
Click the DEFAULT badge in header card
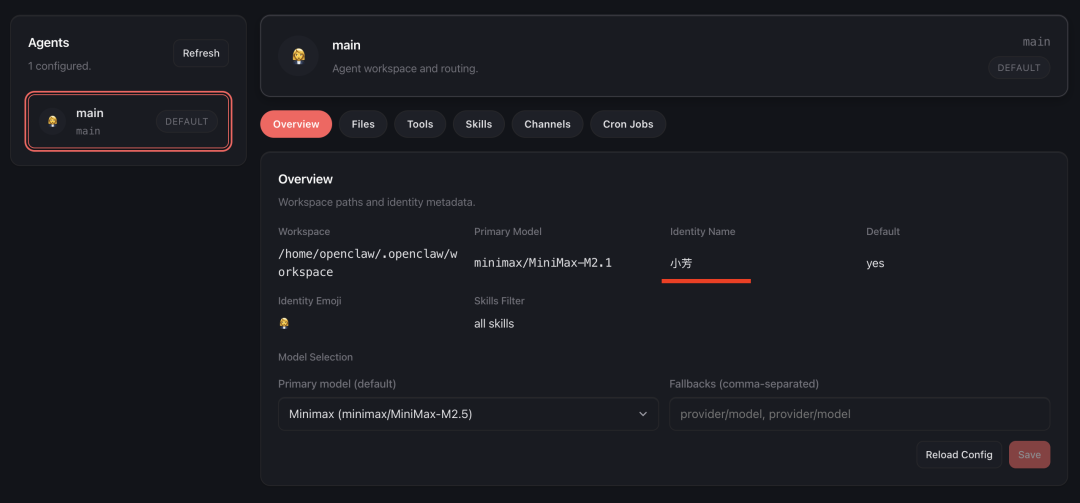(1019, 68)
